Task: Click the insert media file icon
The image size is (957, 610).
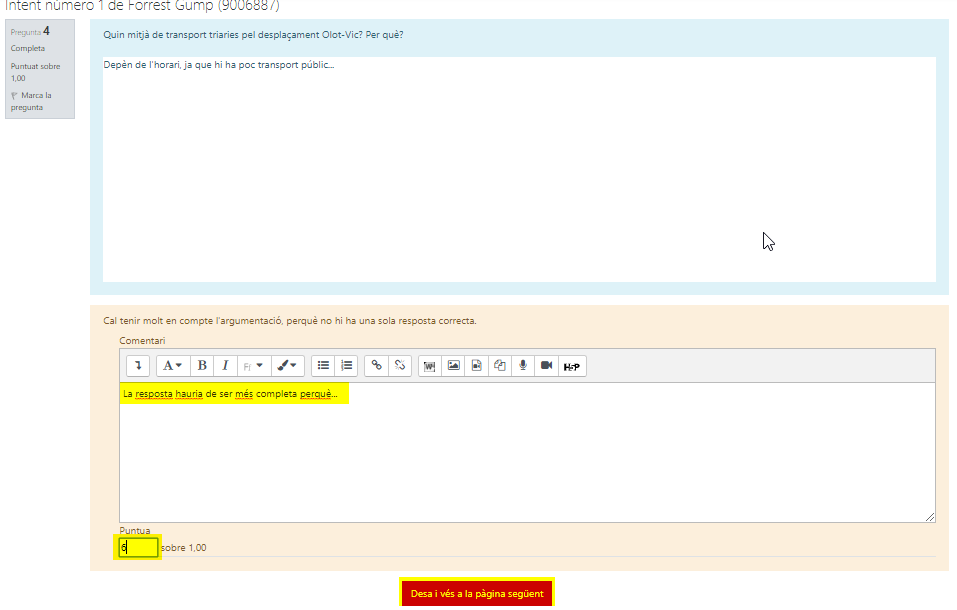Action: 477,366
